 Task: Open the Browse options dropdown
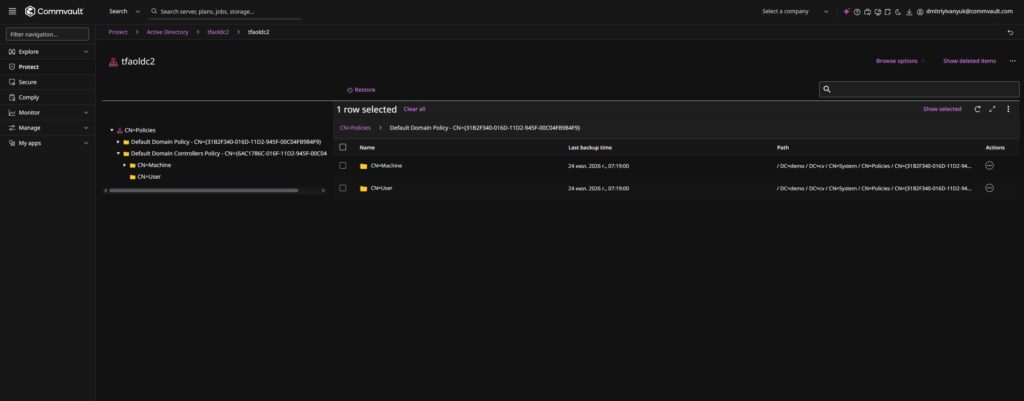point(901,61)
